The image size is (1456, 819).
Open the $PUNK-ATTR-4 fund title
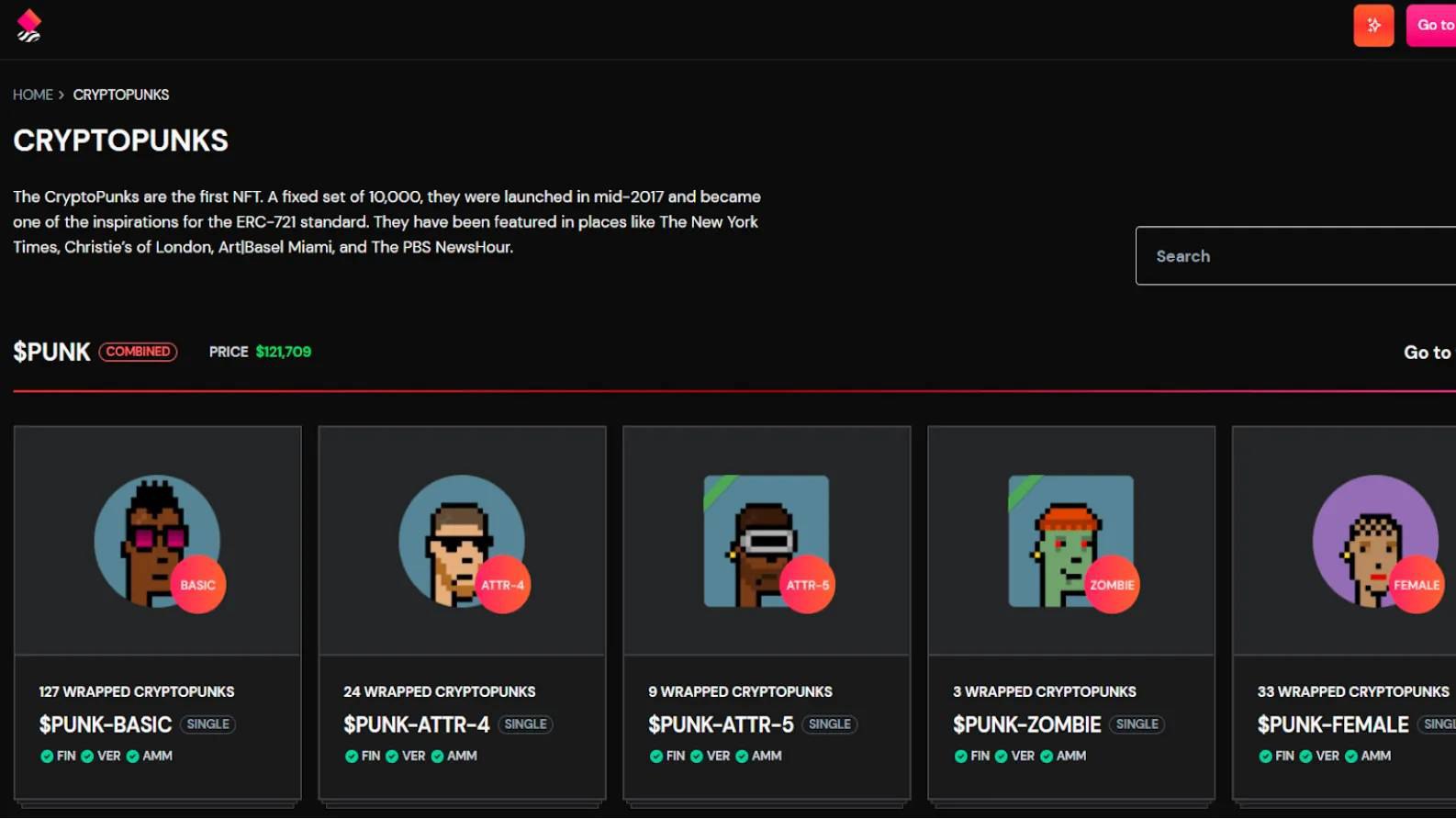tap(417, 724)
